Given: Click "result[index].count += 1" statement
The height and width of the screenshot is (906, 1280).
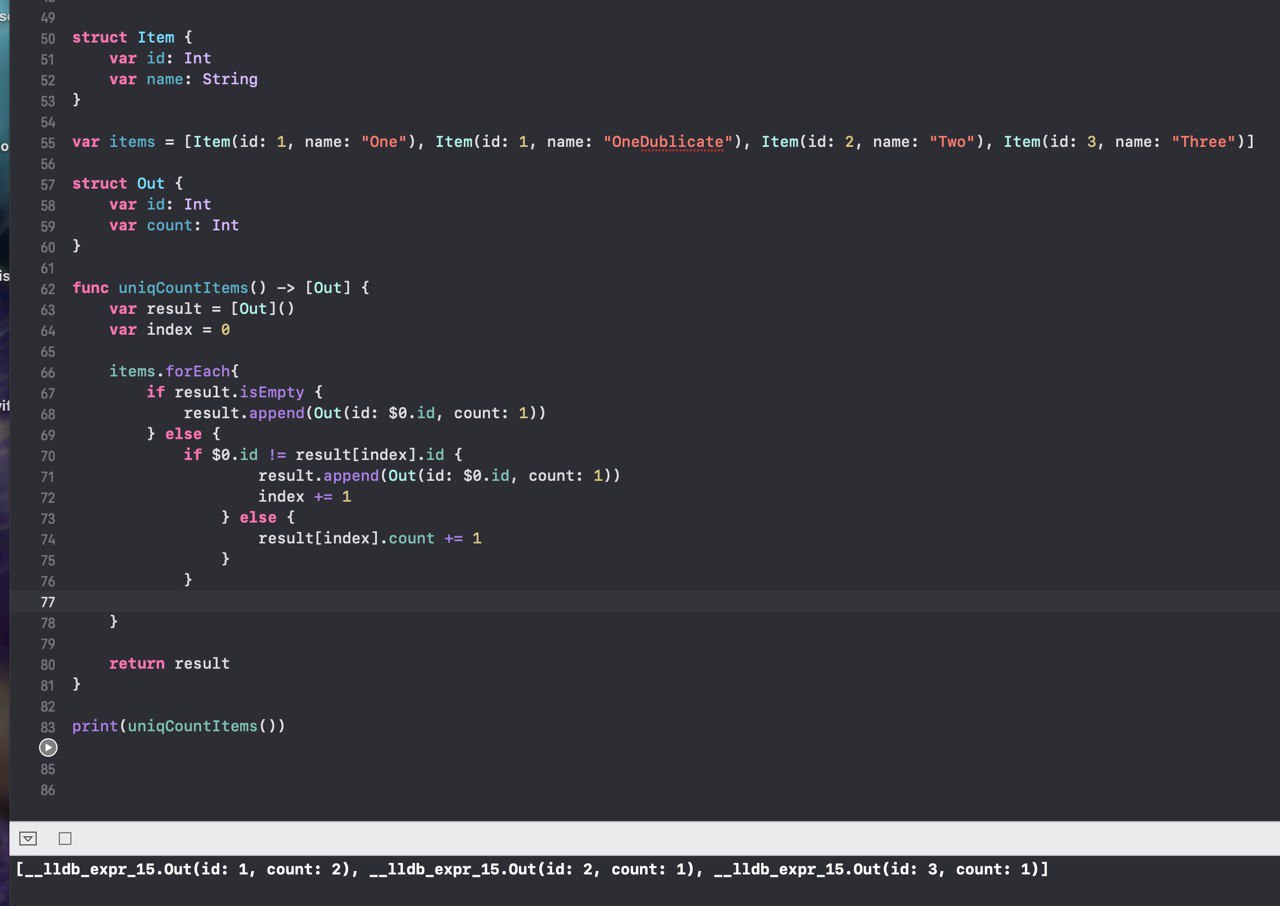Looking at the screenshot, I should point(370,538).
